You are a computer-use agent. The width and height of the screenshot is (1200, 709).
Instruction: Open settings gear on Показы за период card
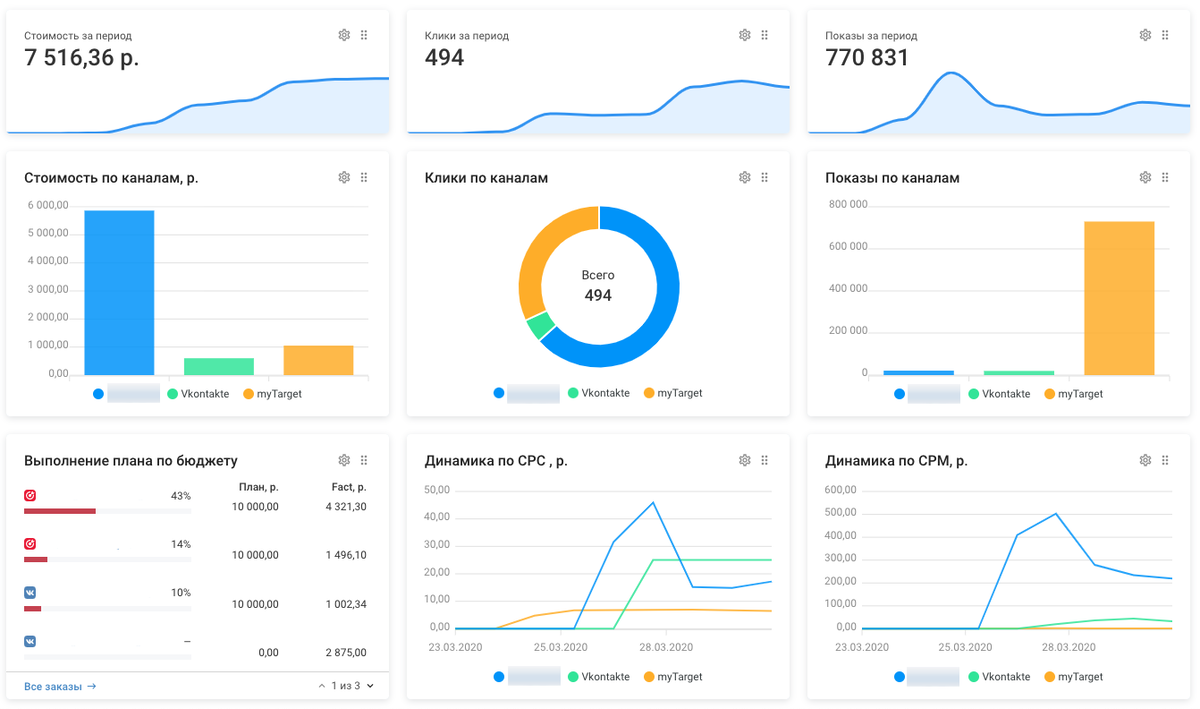point(1145,35)
